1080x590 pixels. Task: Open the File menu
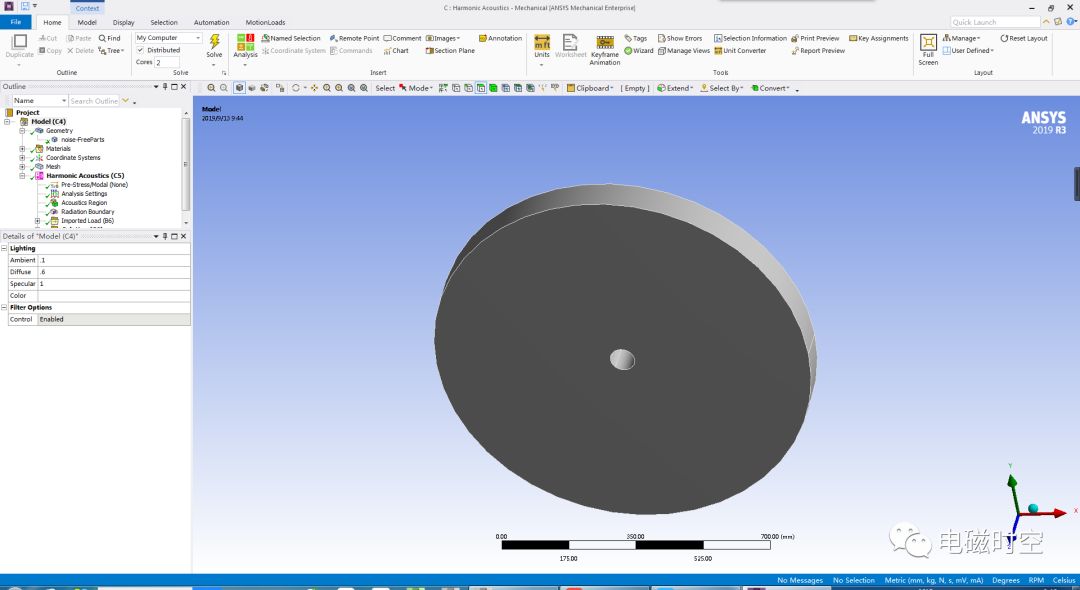coord(15,22)
